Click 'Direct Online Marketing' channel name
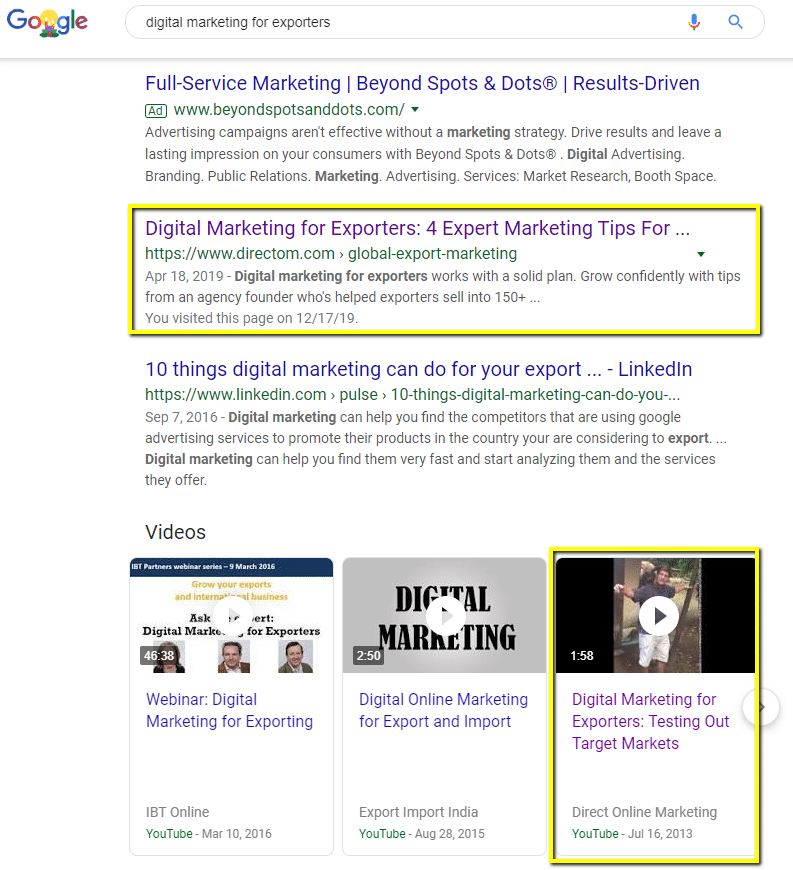 pyautogui.click(x=644, y=812)
